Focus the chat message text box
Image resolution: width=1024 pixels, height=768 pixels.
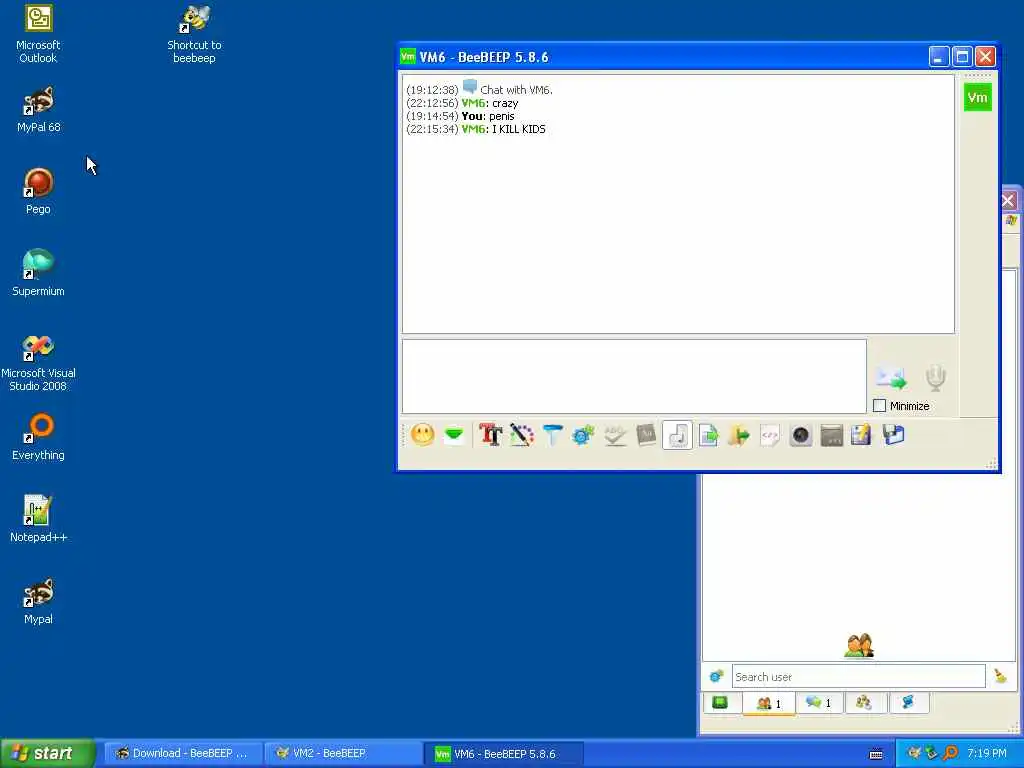634,376
